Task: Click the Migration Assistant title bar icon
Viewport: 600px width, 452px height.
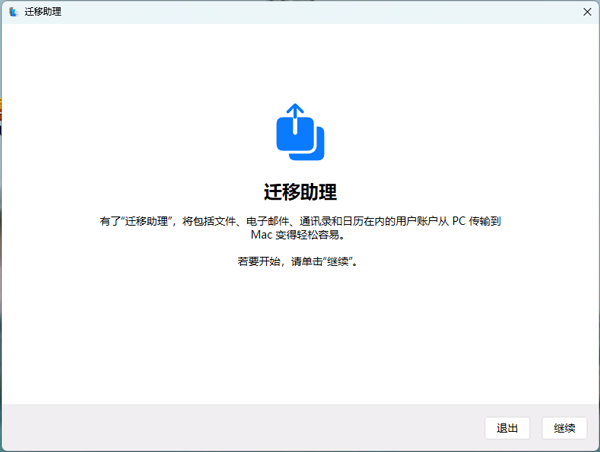Action: click(x=14, y=12)
